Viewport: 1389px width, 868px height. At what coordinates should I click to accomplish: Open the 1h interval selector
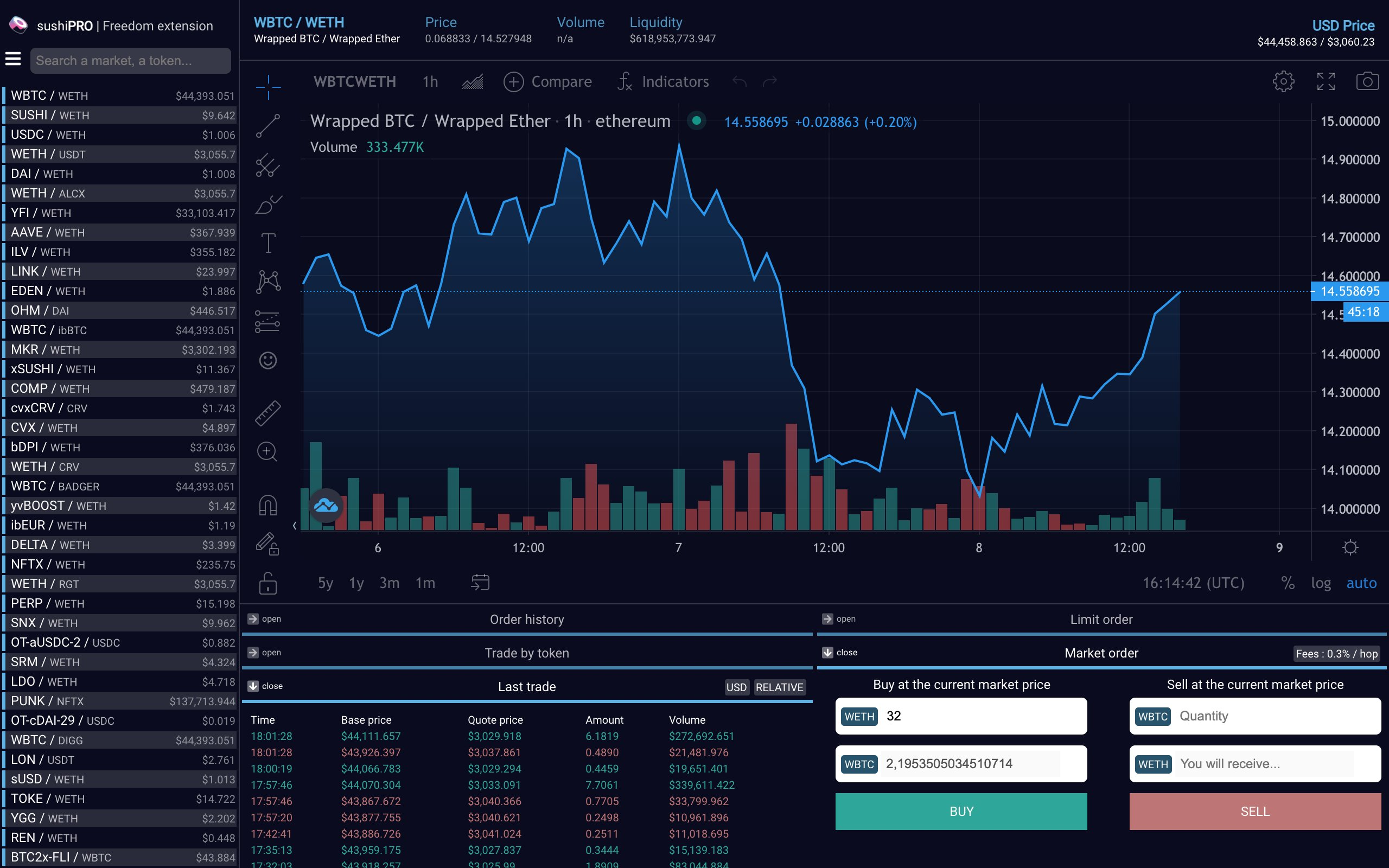[430, 81]
